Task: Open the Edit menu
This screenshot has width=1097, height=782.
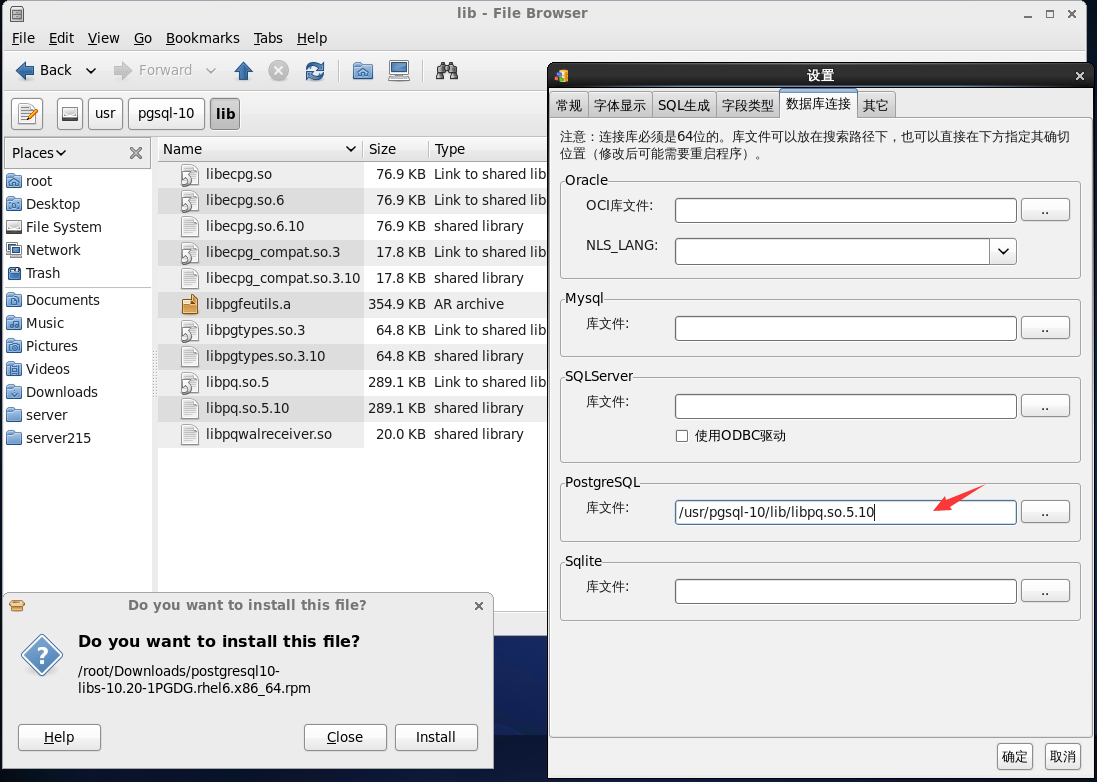Action: point(61,38)
